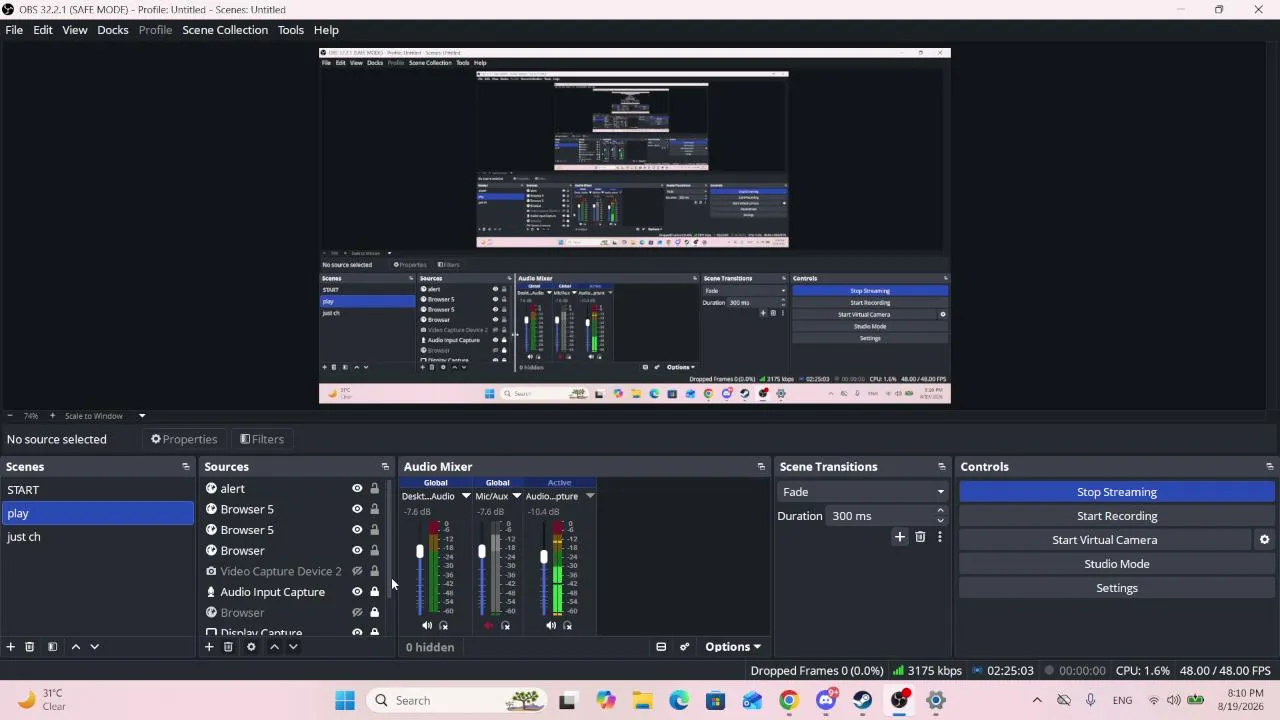Open the File menu
The image size is (1280, 720).
14,30
